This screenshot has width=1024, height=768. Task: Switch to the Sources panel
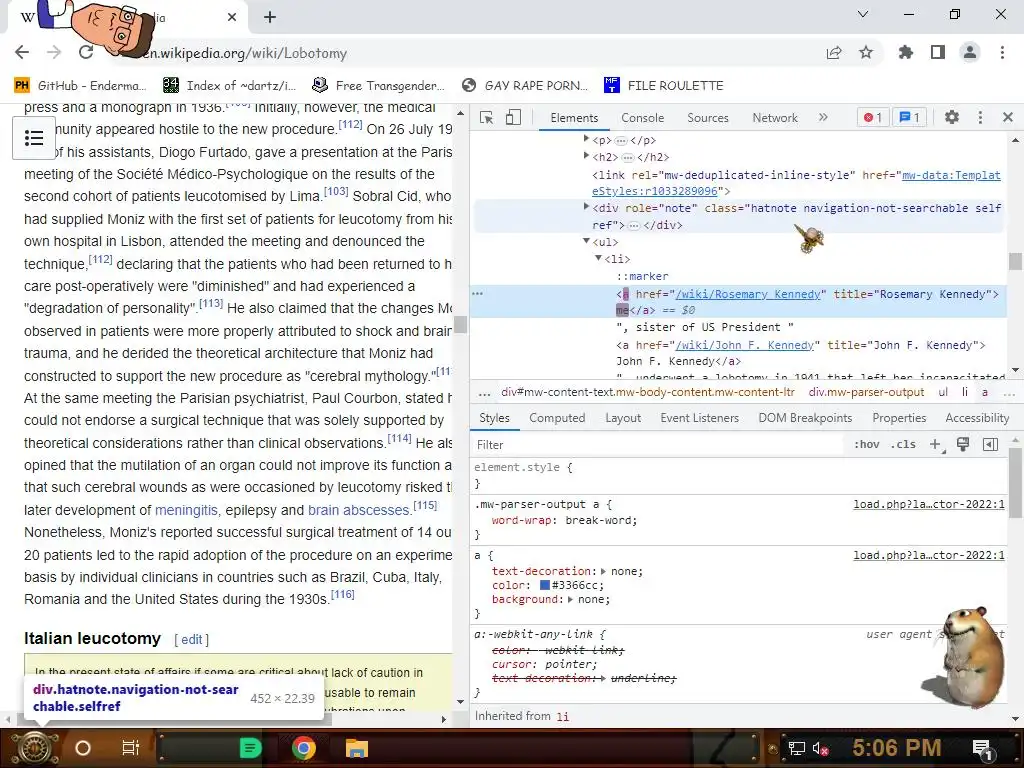(x=708, y=118)
